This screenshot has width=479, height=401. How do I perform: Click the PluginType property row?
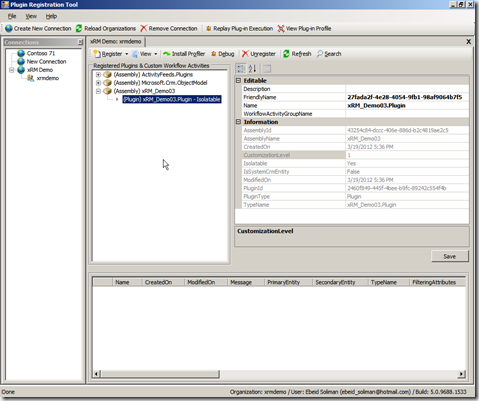[x=355, y=196]
